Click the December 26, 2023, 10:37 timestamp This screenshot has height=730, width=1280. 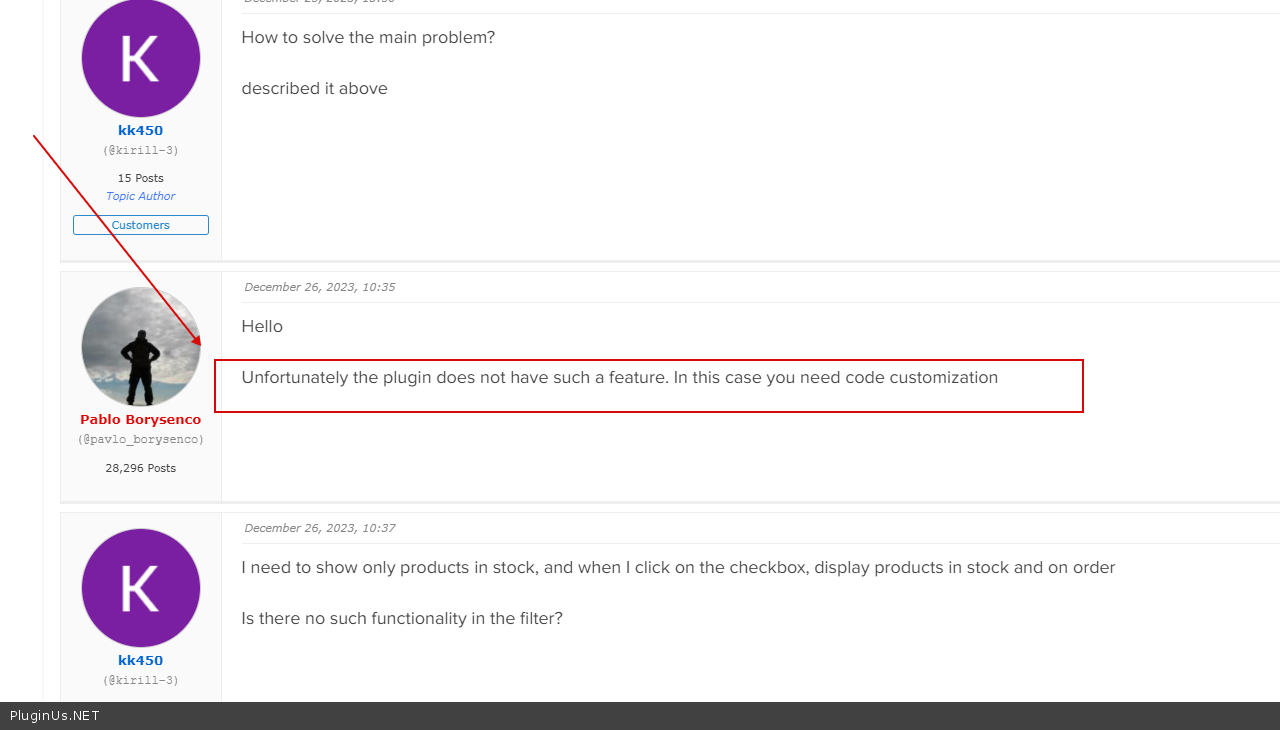pyautogui.click(x=319, y=528)
